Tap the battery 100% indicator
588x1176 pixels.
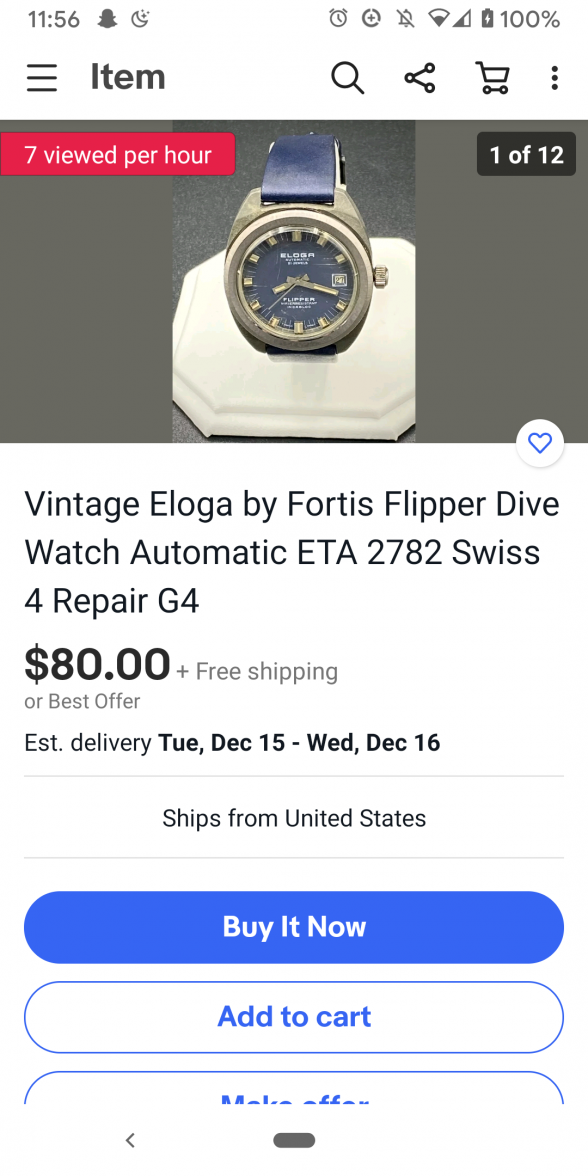(x=520, y=19)
